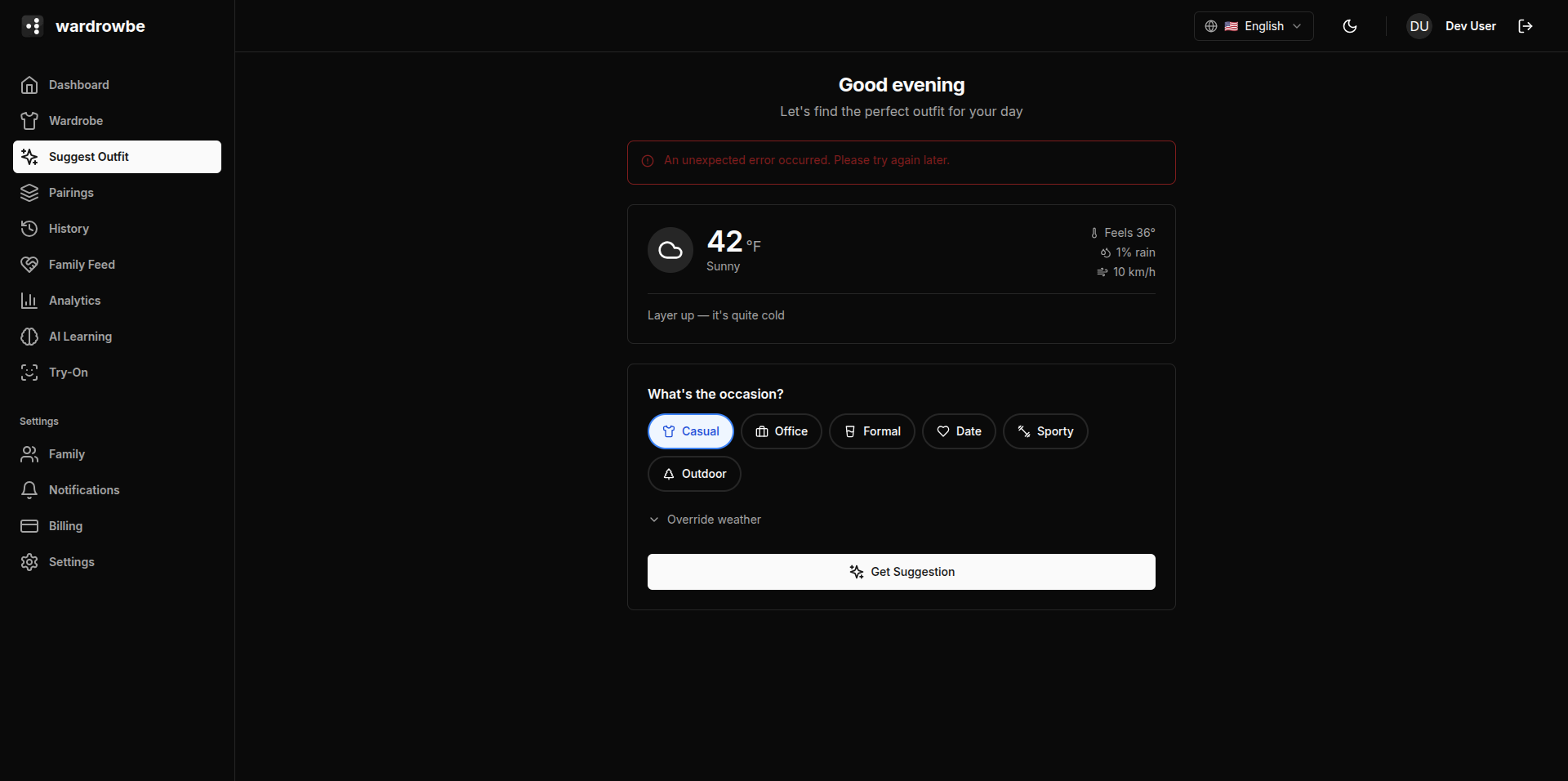Pick the Outdoor occasion button
The image size is (1568, 781).
pos(693,474)
